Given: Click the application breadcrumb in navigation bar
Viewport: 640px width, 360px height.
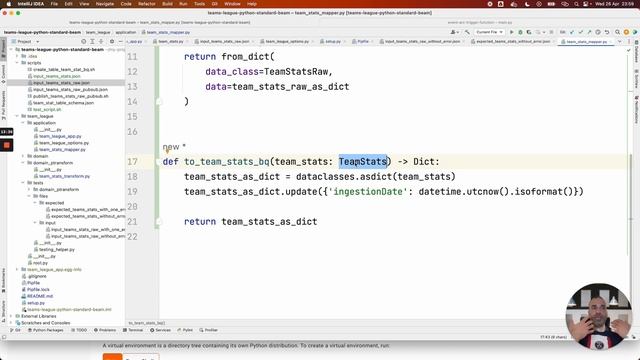Looking at the screenshot, I should [x=126, y=32].
